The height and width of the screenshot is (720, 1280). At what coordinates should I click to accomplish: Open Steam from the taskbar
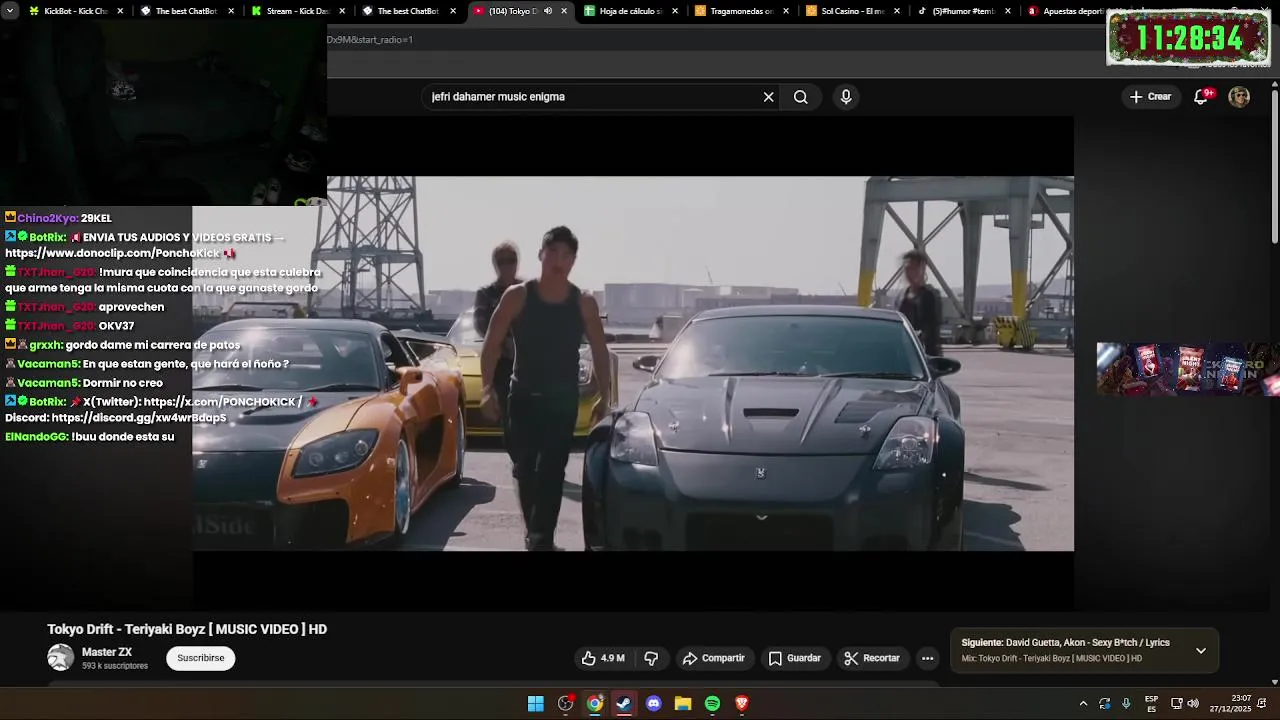(624, 704)
